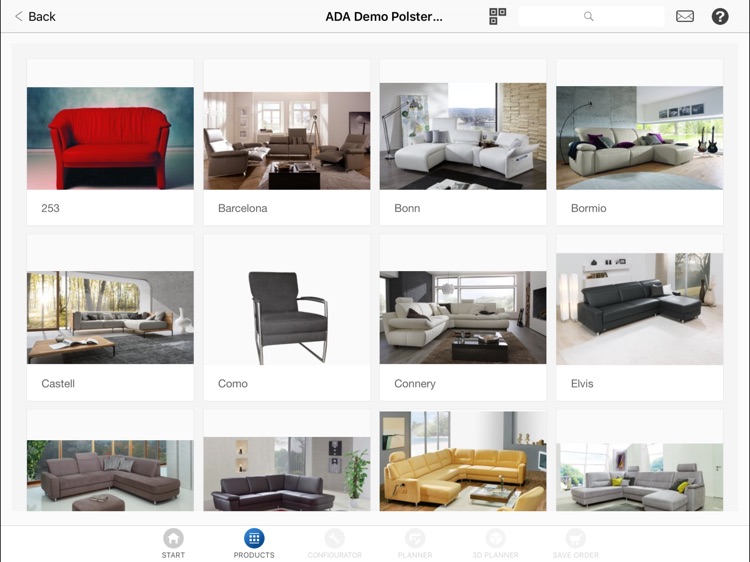The width and height of the screenshot is (750, 562).
Task: Open the brown corner sofa with ottoman
Action: 110,475
